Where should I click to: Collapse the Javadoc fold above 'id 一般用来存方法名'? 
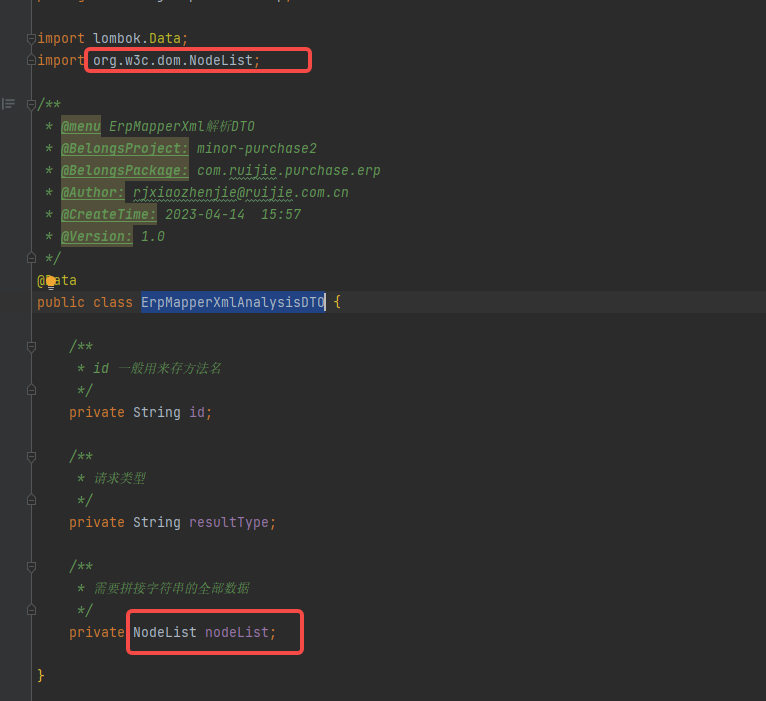[x=31, y=346]
